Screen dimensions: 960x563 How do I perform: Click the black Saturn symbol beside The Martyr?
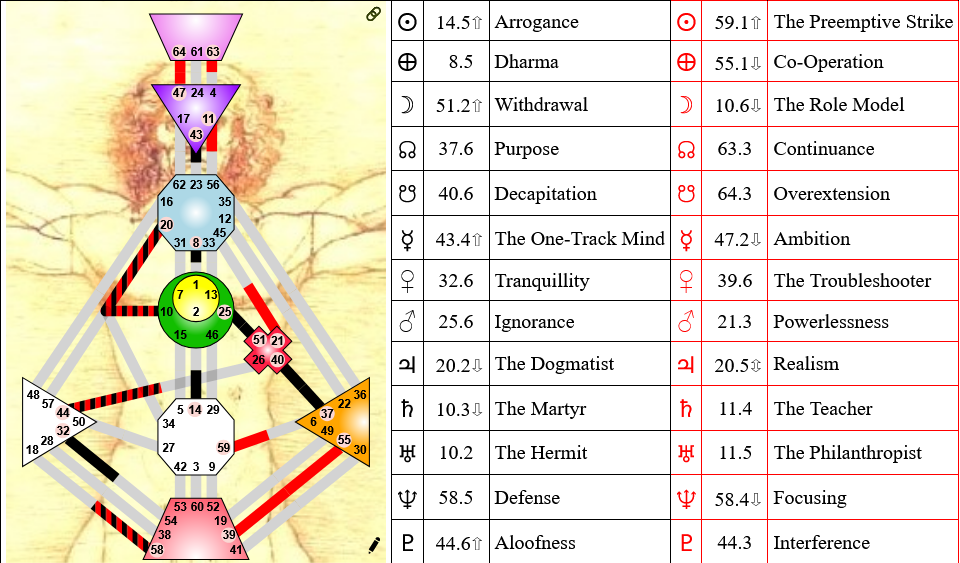[407, 409]
